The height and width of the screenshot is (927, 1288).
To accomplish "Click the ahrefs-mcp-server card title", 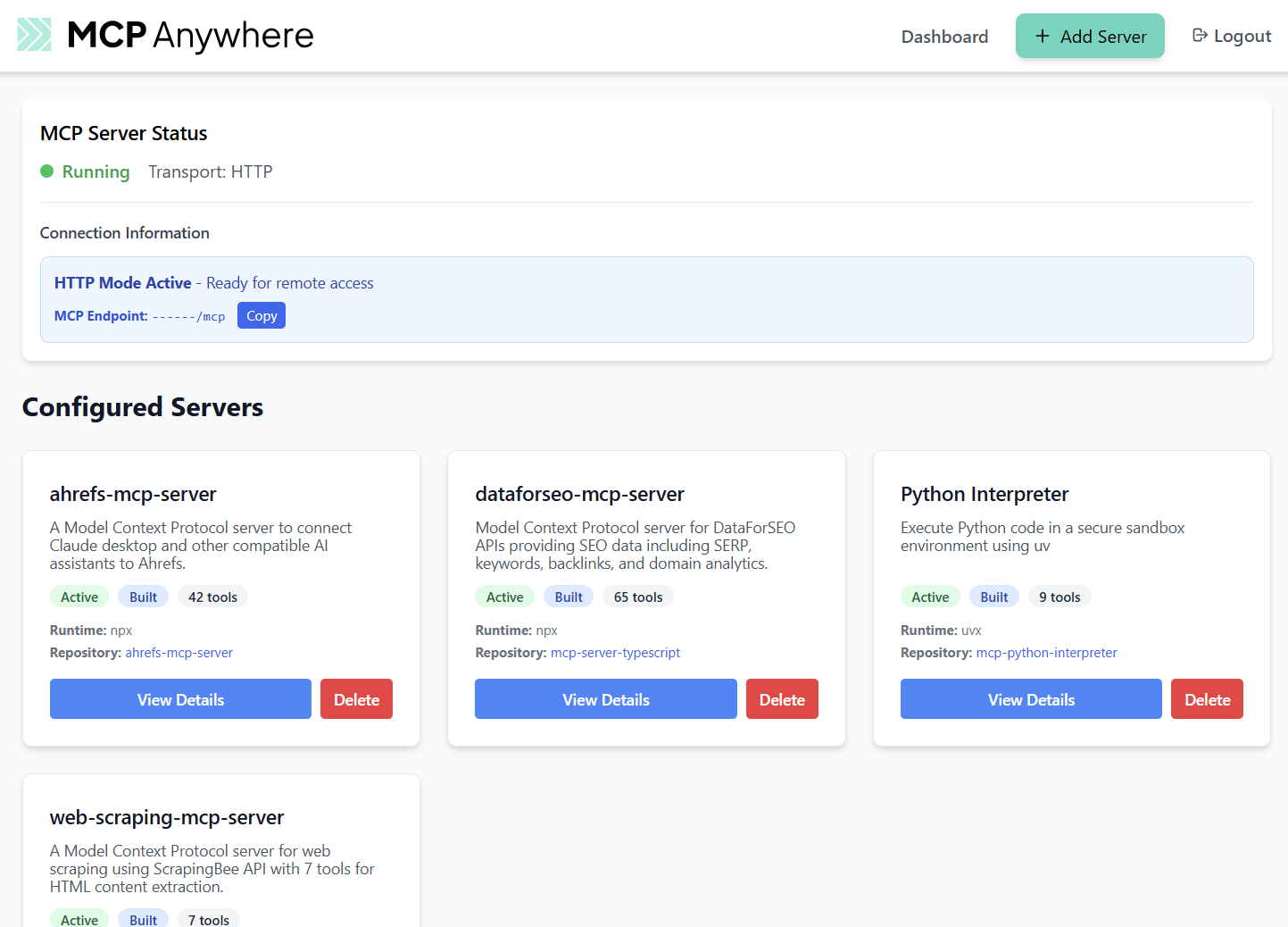I will click(133, 494).
